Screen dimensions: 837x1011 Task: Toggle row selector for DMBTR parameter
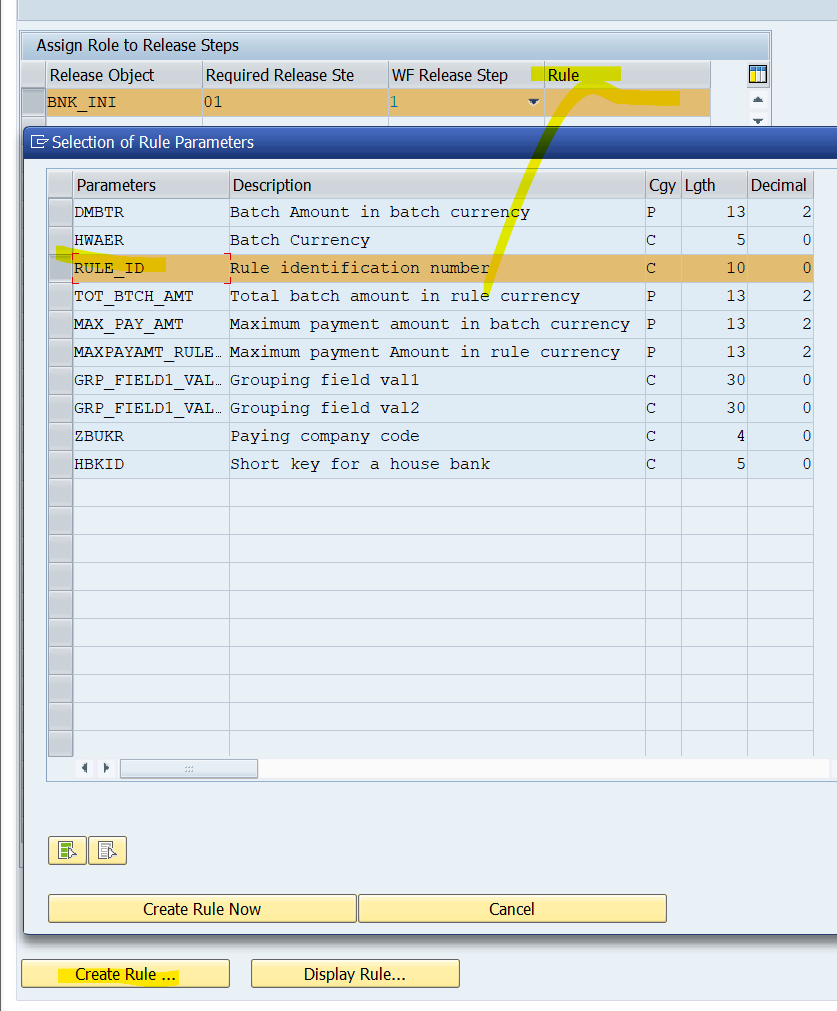(60, 212)
